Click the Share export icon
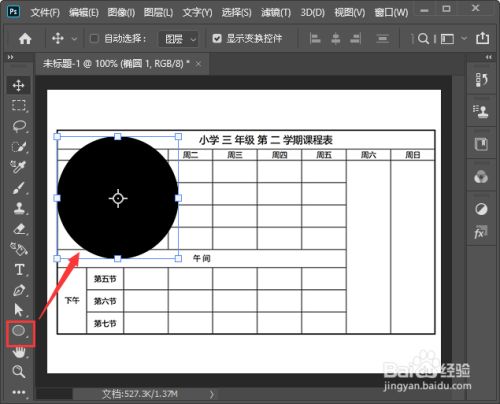This screenshot has width=500, height=404. pos(483,38)
